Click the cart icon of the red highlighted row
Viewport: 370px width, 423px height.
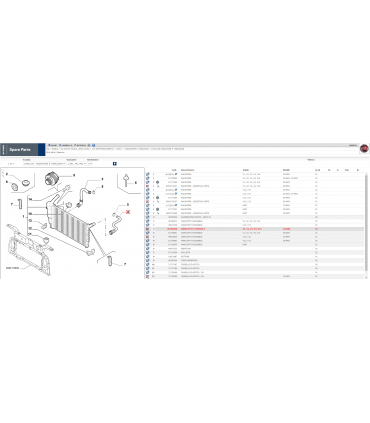pos(148,229)
